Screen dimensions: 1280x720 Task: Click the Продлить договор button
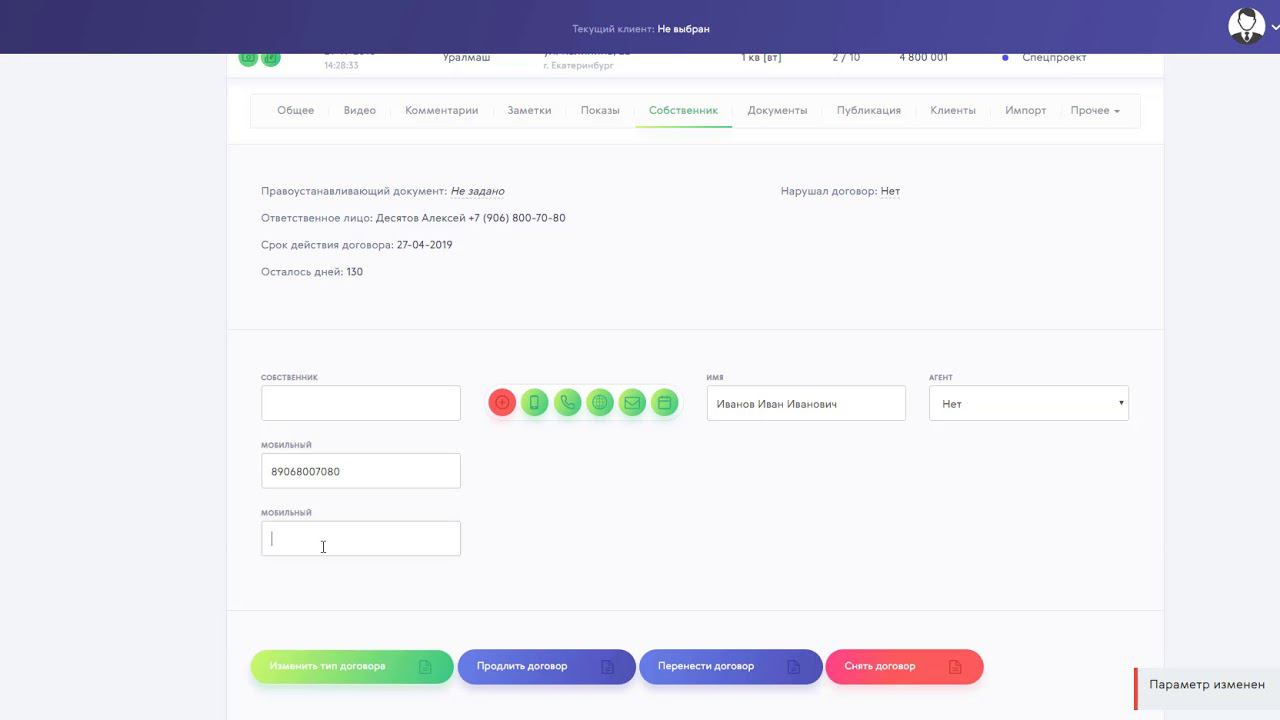[x=546, y=666]
